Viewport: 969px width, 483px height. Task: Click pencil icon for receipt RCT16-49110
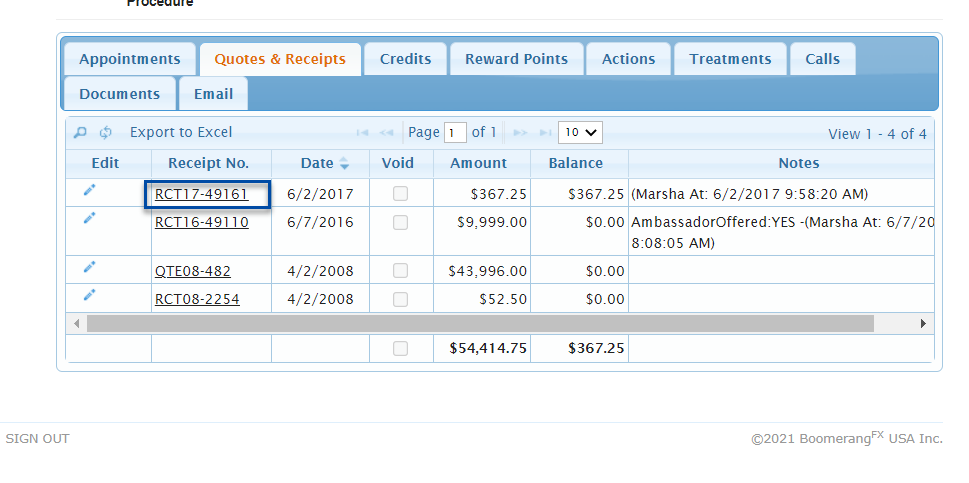point(90,218)
